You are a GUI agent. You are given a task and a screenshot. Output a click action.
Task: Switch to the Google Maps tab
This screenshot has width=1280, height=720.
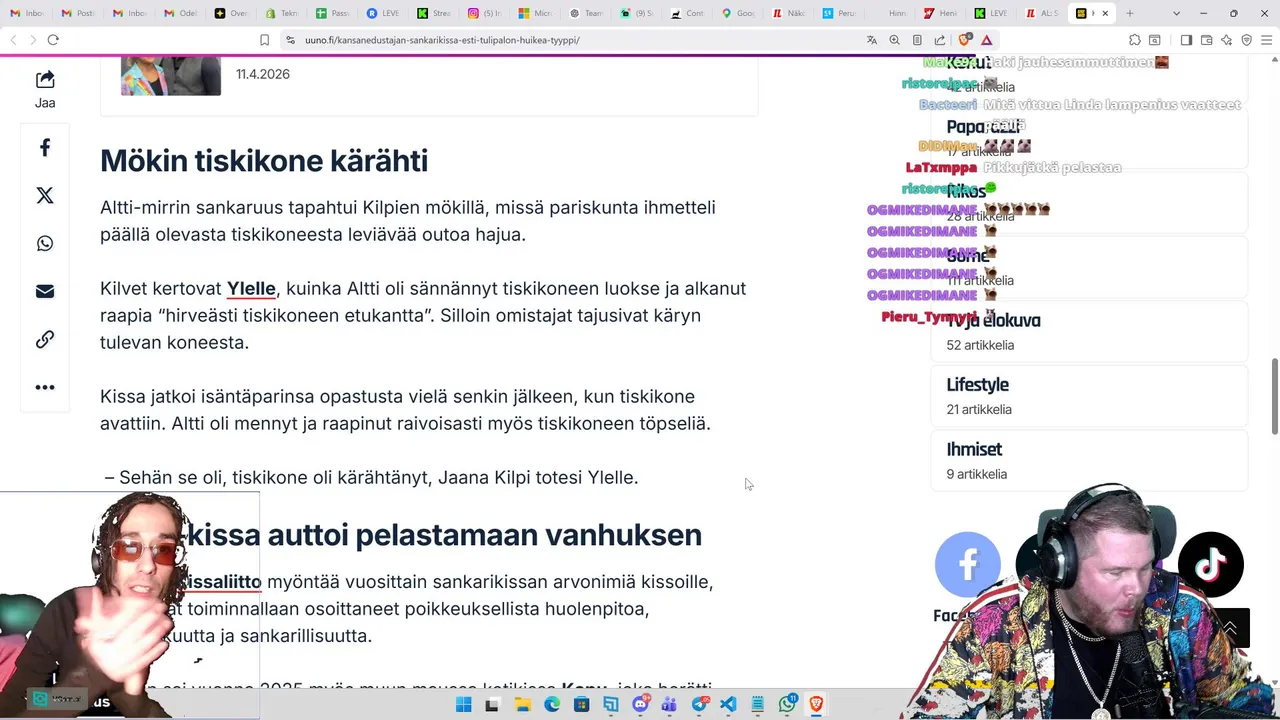tap(739, 13)
